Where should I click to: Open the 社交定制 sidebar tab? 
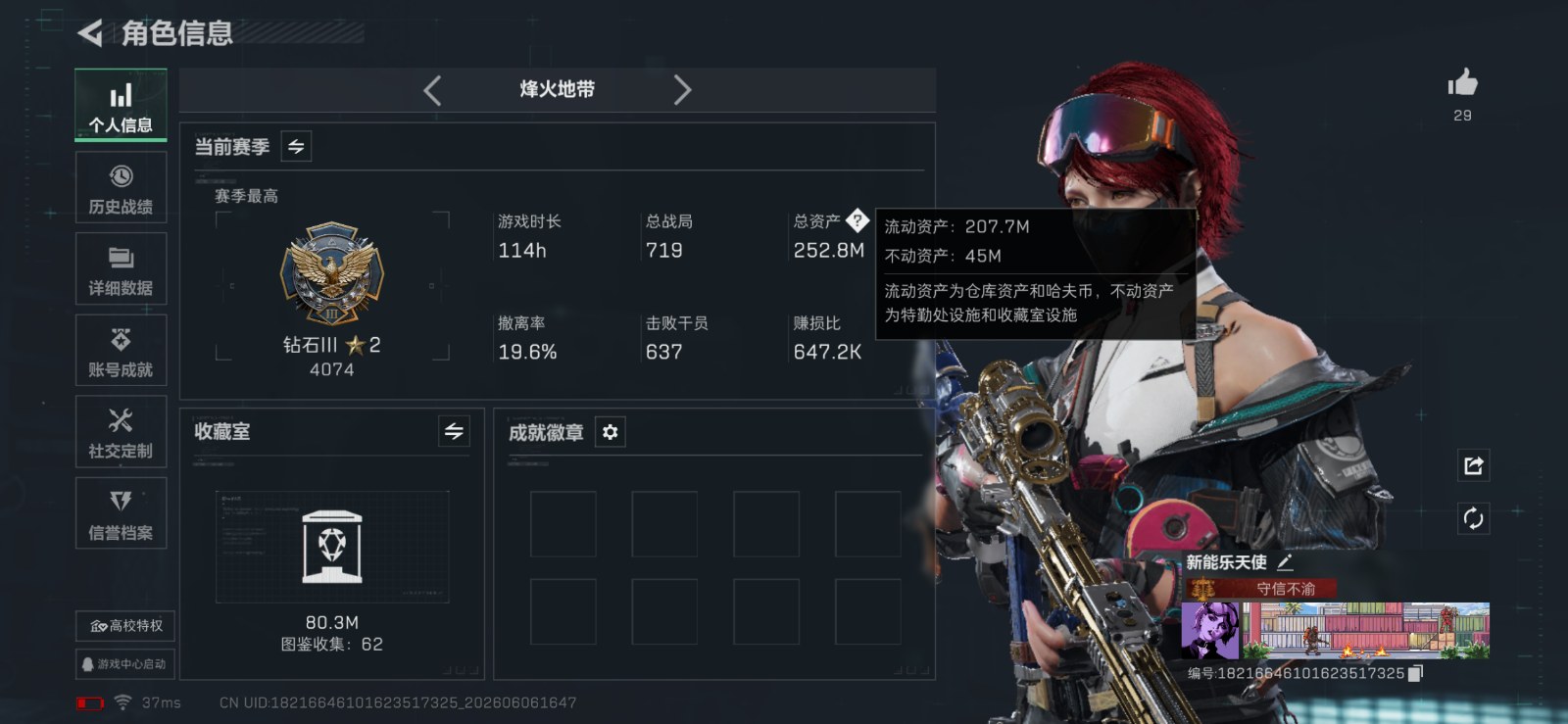click(x=121, y=432)
